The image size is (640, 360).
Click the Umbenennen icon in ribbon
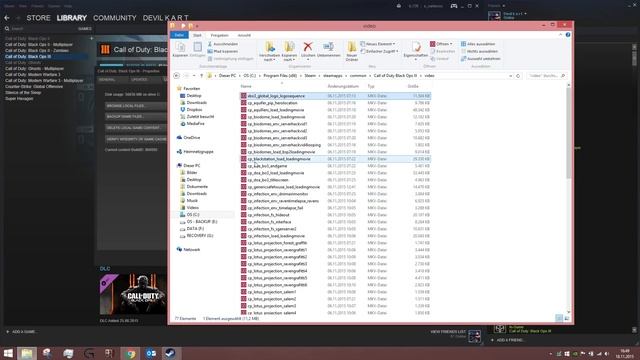(x=329, y=49)
